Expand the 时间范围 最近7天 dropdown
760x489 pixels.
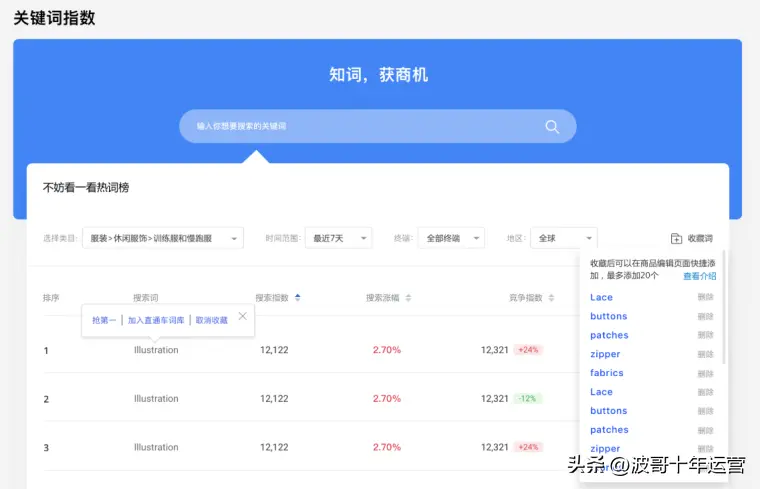click(x=338, y=238)
